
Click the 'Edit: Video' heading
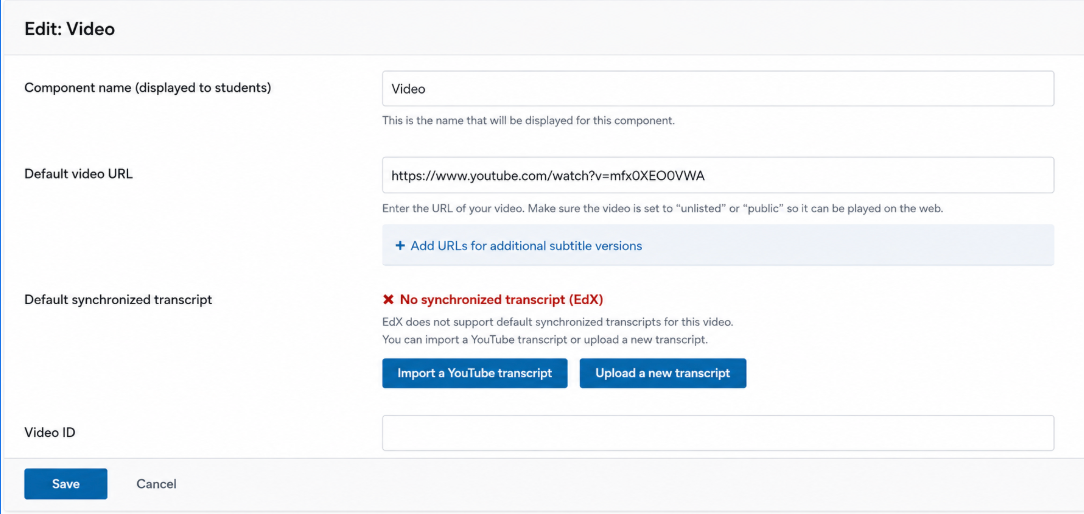point(69,29)
